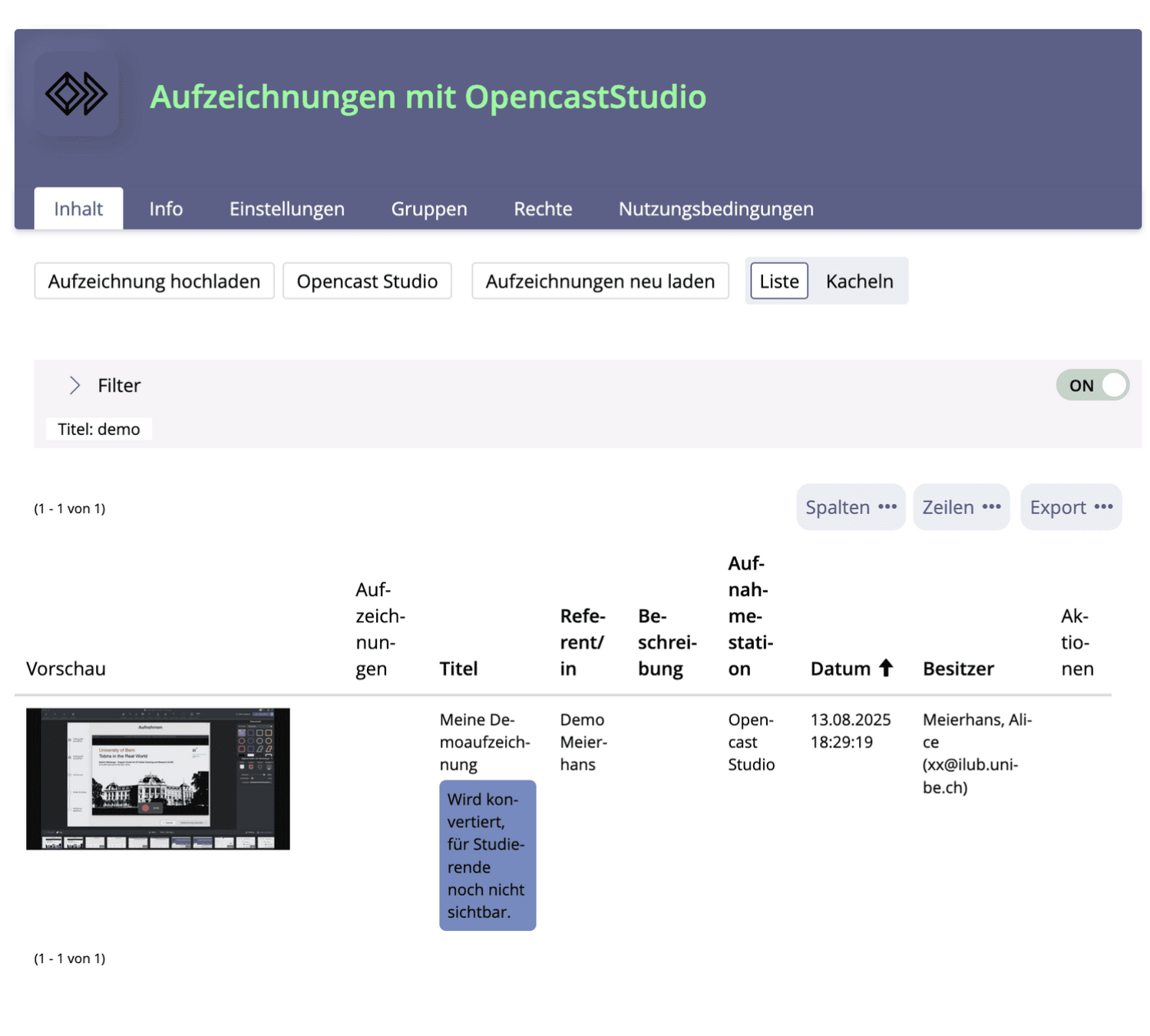Open the Info tab
Viewport: 1150px width, 1036px height.
[x=166, y=209]
